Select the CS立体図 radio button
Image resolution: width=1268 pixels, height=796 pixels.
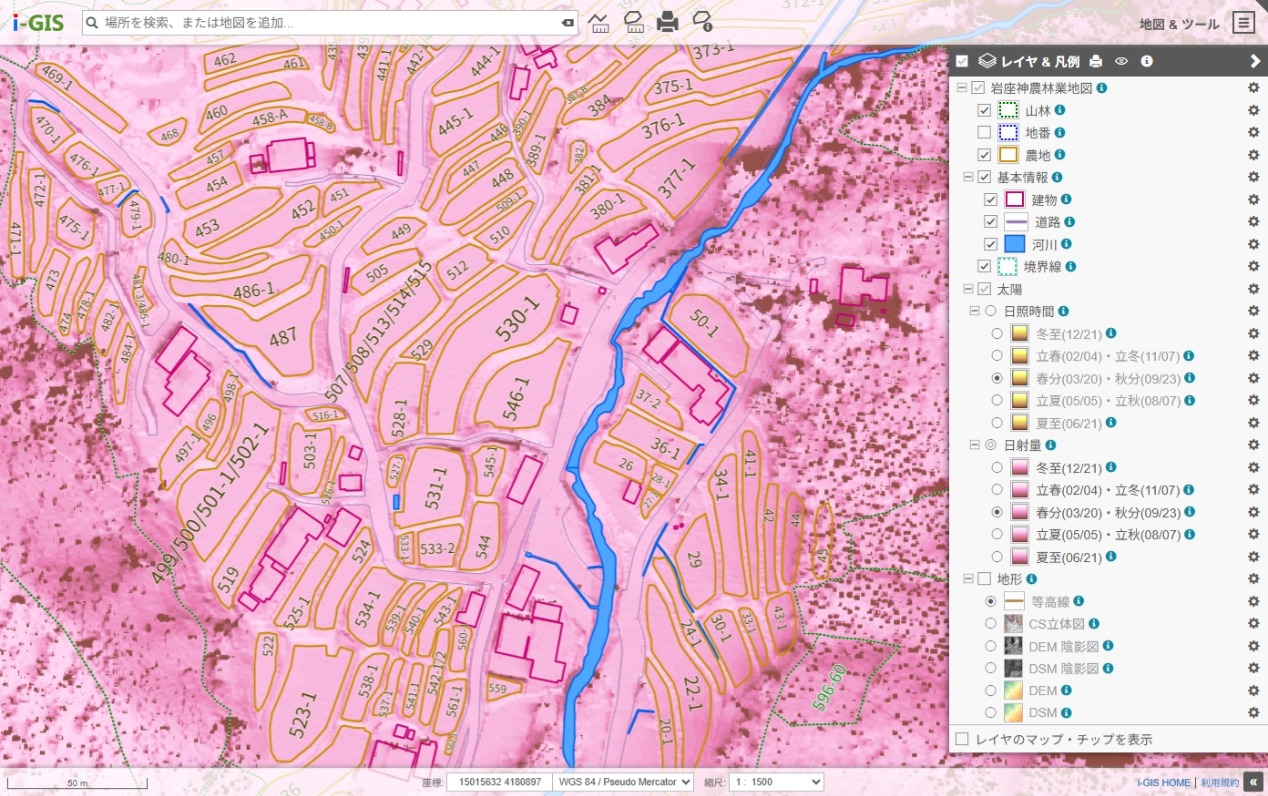click(x=991, y=623)
